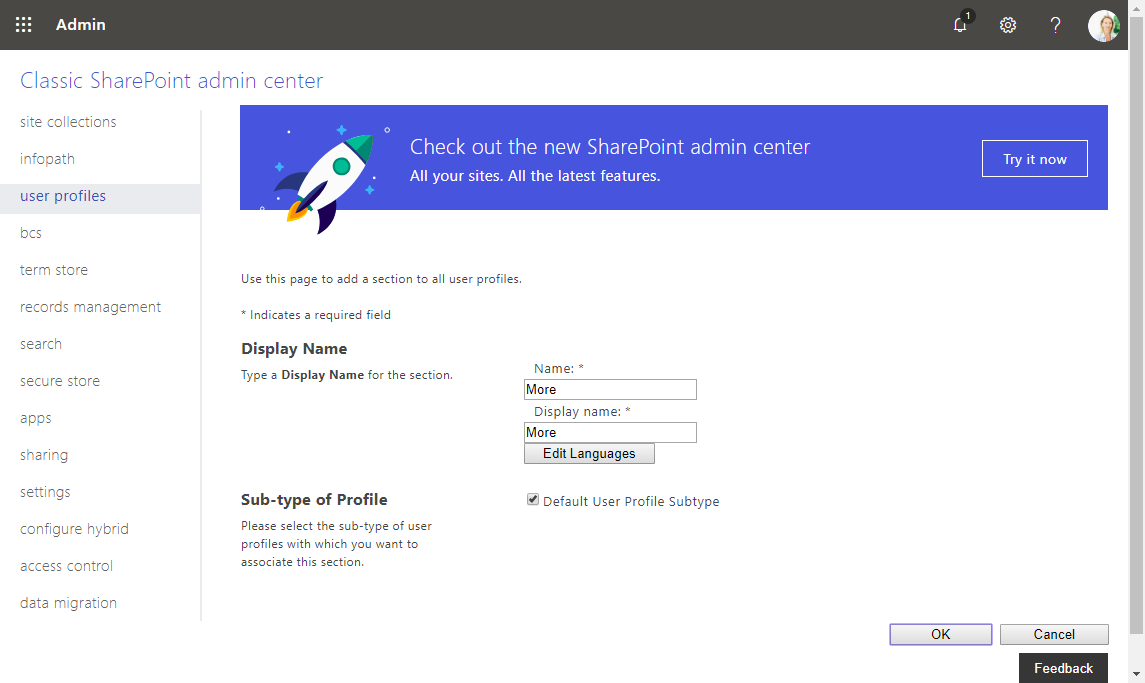The height and width of the screenshot is (683, 1145).
Task: Click 'Check out the new SharePoint admin center' text
Action: (x=610, y=147)
